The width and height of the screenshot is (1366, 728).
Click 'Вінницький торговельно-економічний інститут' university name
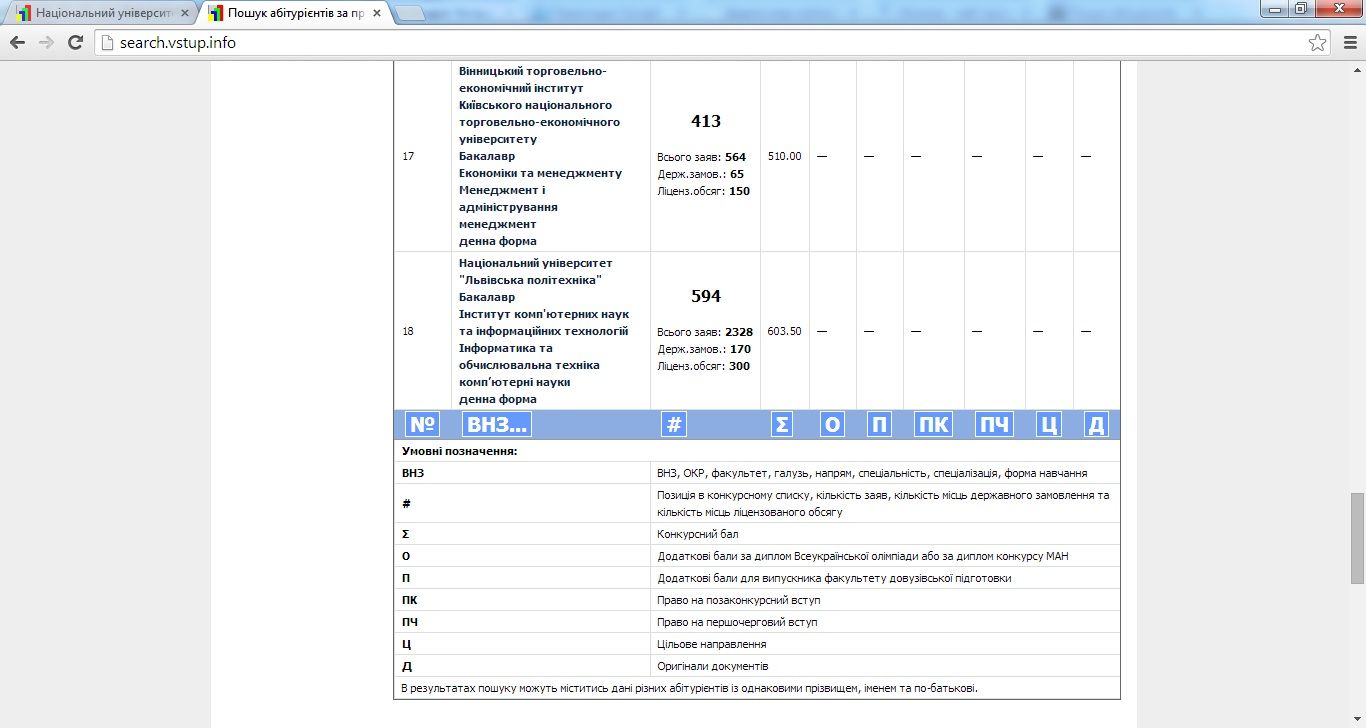[x=533, y=79]
